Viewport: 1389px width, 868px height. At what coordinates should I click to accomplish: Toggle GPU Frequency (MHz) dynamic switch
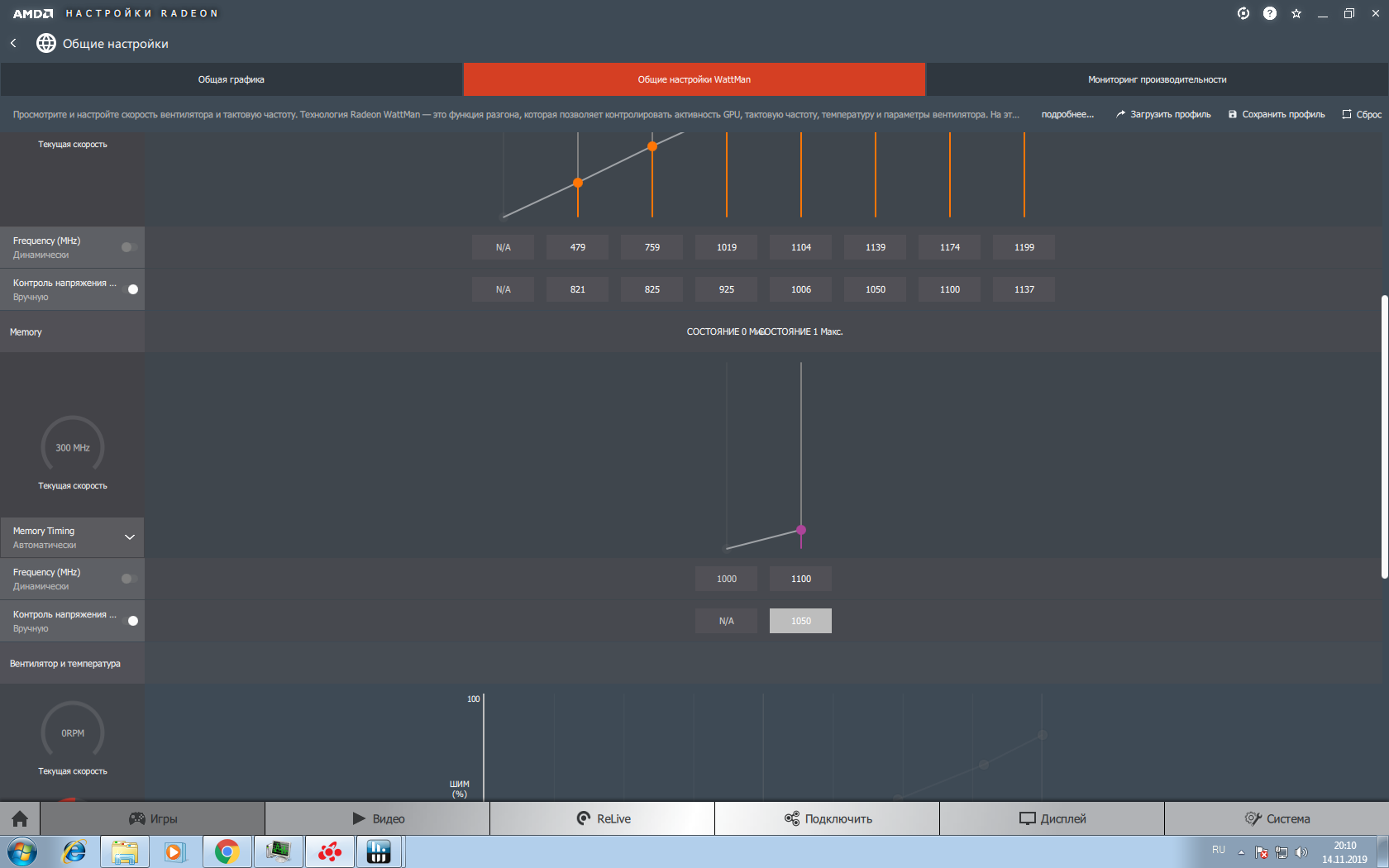tap(129, 247)
